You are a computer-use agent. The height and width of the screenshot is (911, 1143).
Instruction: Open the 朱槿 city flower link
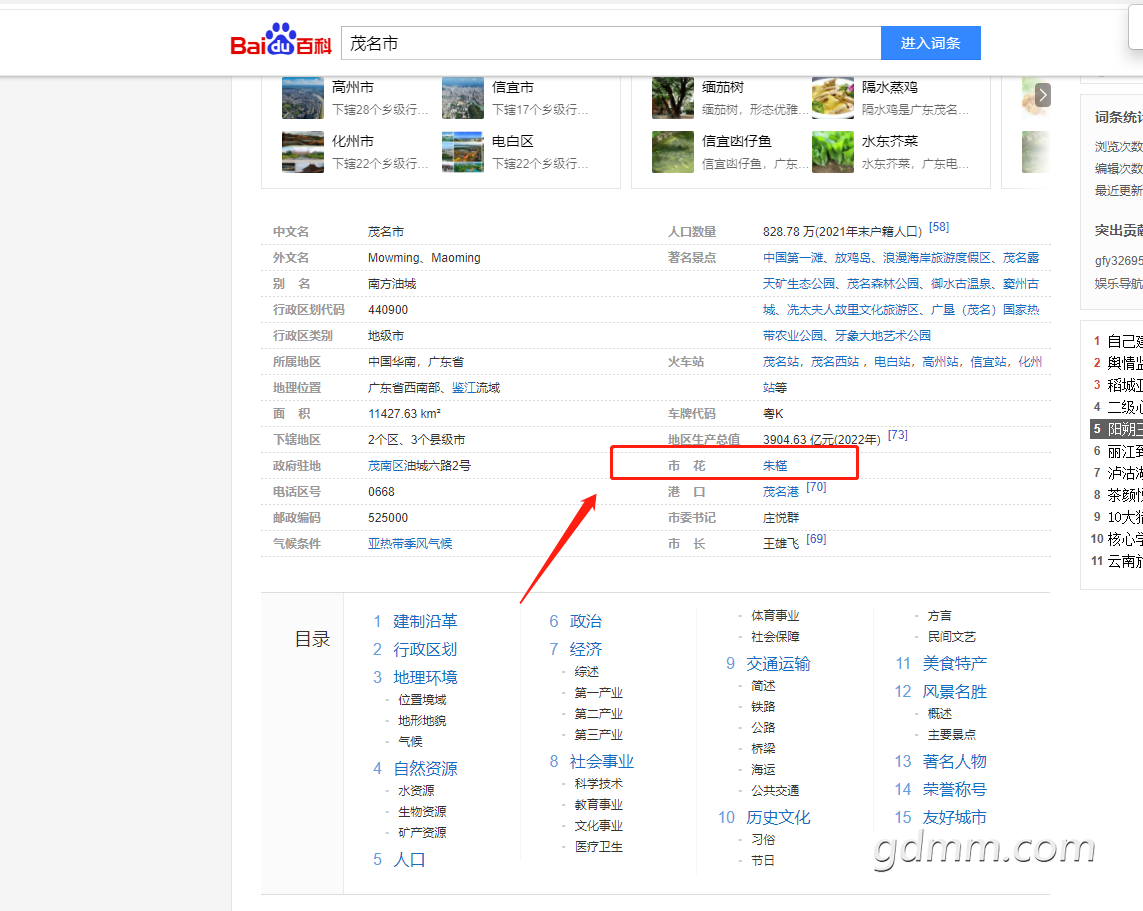(775, 466)
